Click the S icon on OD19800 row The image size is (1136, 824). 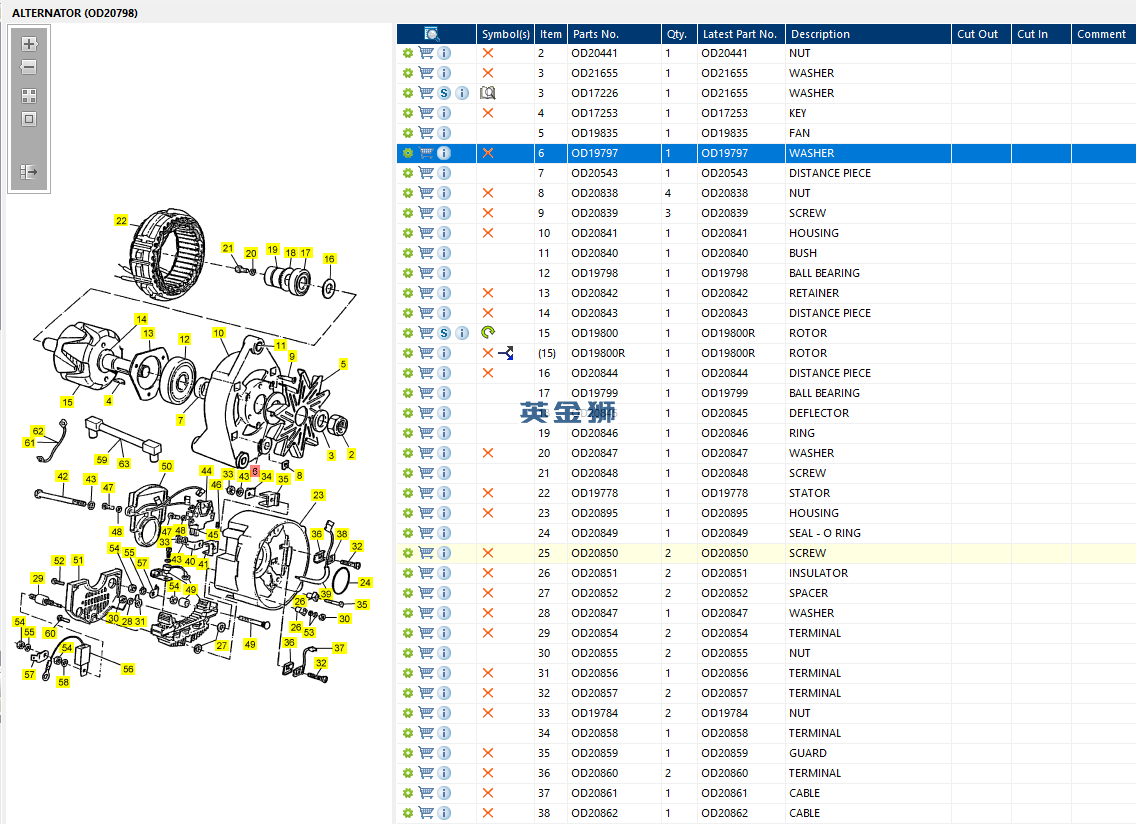[x=444, y=333]
